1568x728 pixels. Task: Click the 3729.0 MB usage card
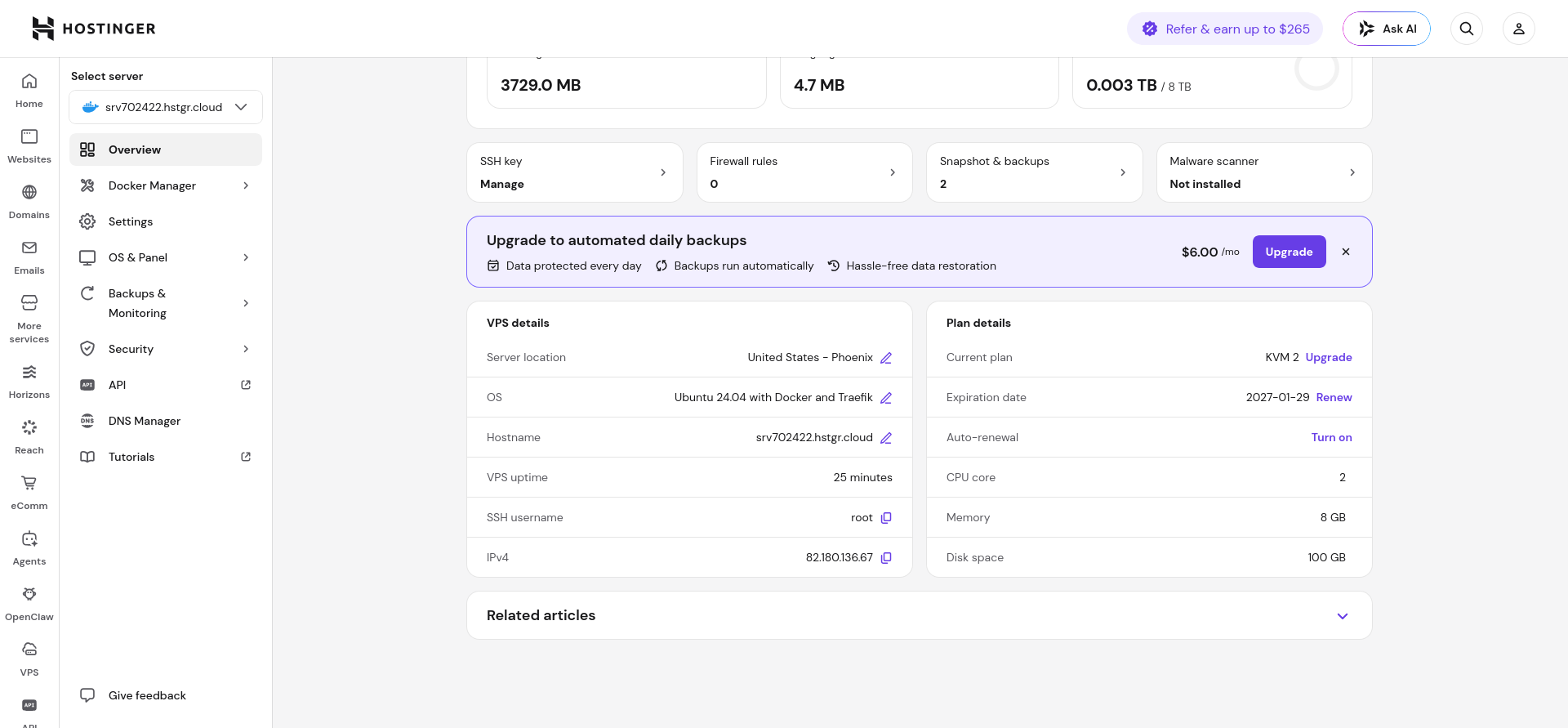click(626, 83)
